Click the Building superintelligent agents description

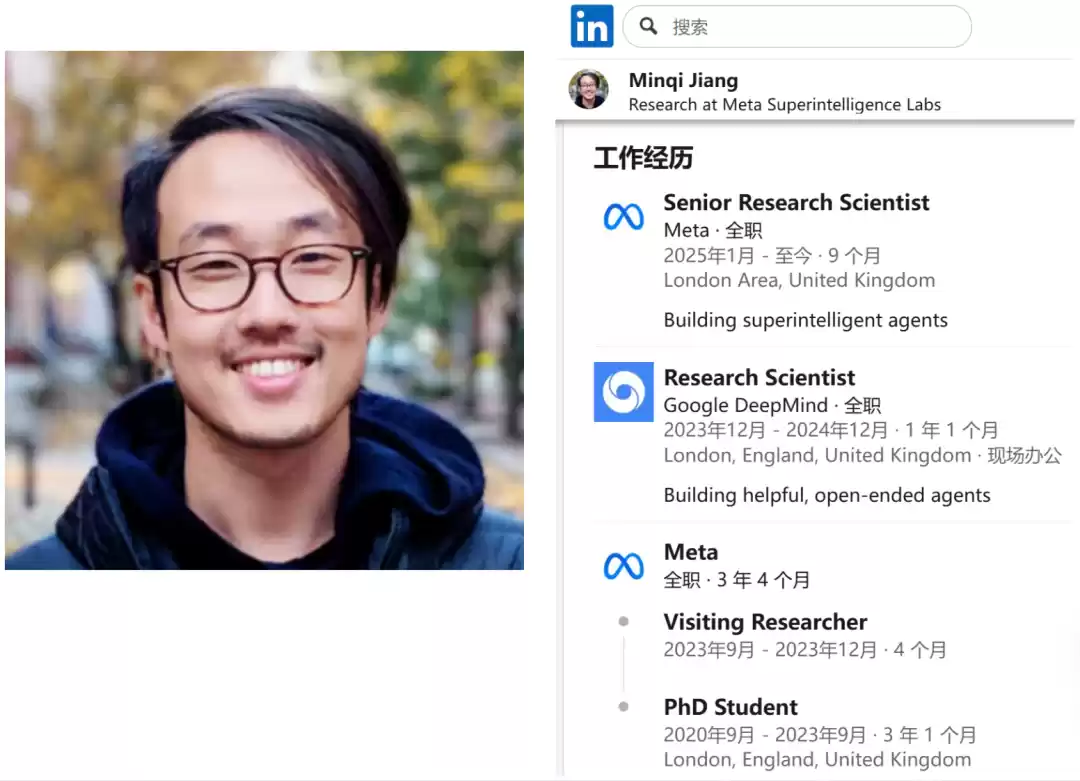point(805,321)
